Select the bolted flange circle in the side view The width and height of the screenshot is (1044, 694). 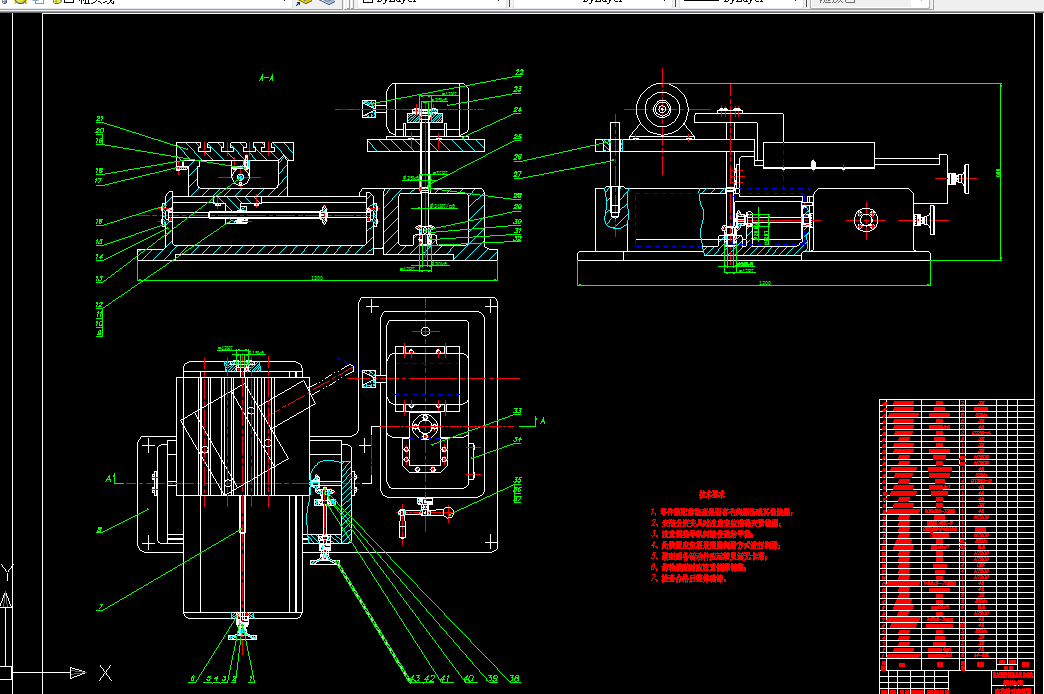866,220
